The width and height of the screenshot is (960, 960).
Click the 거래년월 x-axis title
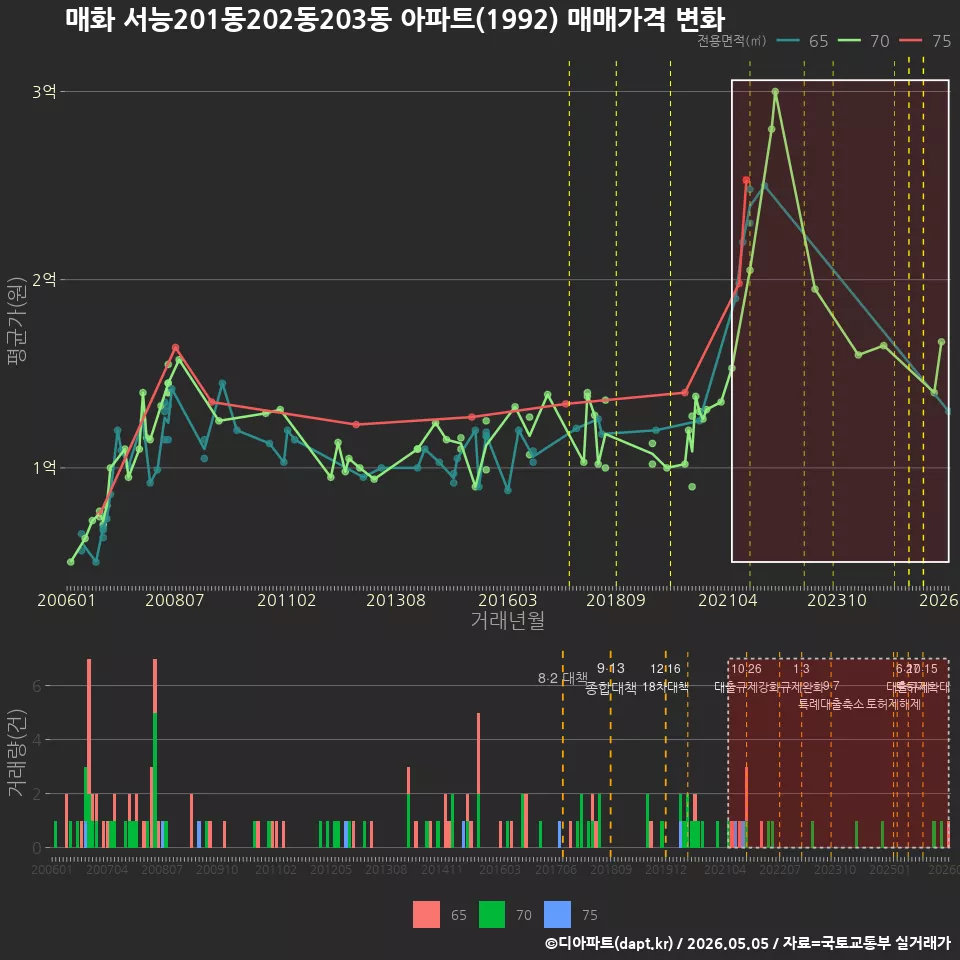click(508, 620)
